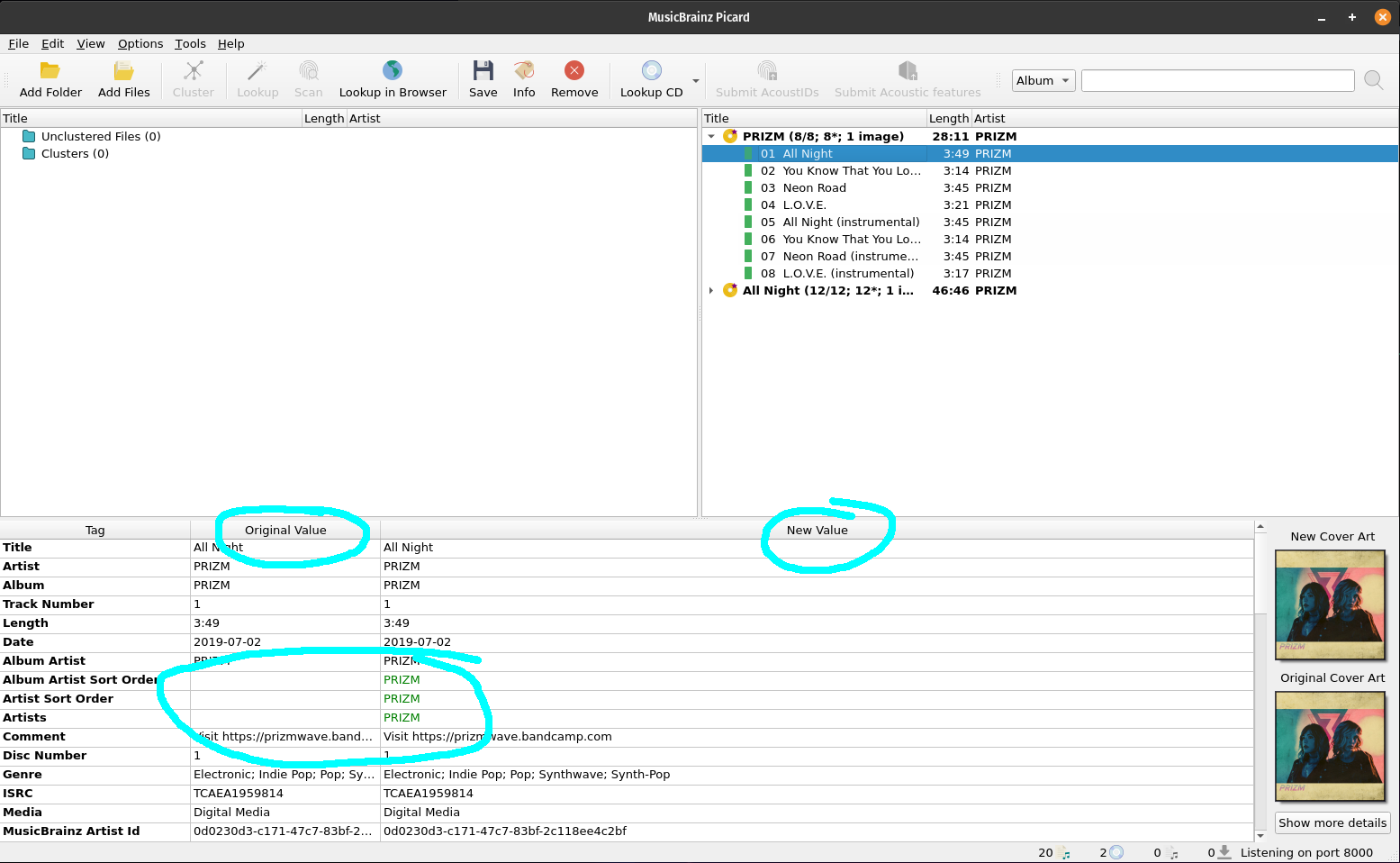Select the Unclustered Files folder

coord(100,137)
